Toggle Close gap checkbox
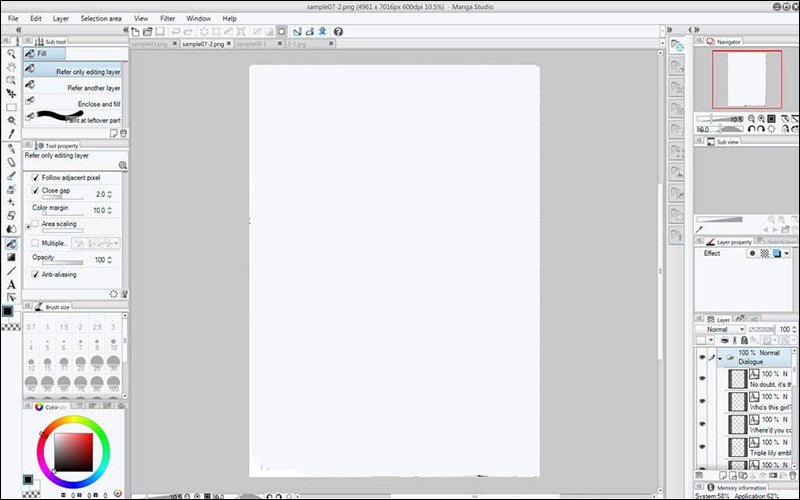The height and width of the screenshot is (500, 800). 35,190
